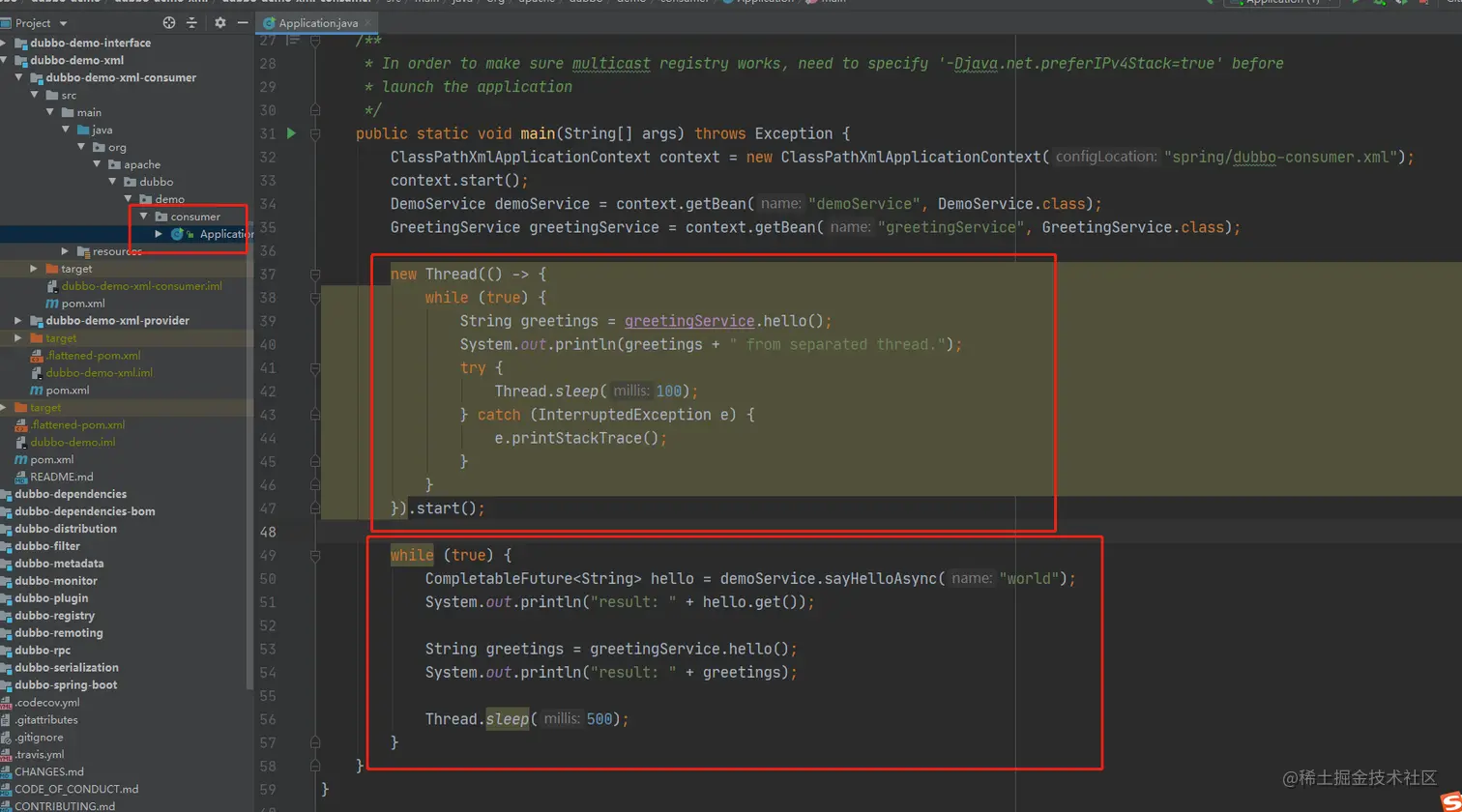The image size is (1462, 812).
Task: Select dubbo-monitor module in tree
Action: click(56, 581)
